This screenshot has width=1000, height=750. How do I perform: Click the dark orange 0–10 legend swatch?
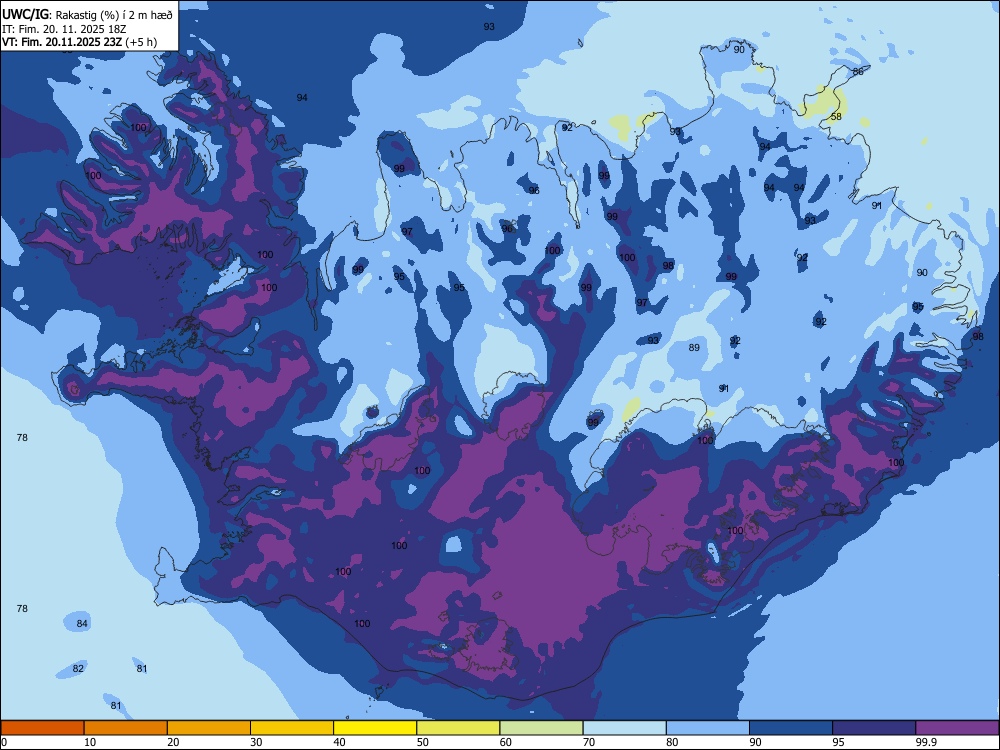(x=42, y=728)
